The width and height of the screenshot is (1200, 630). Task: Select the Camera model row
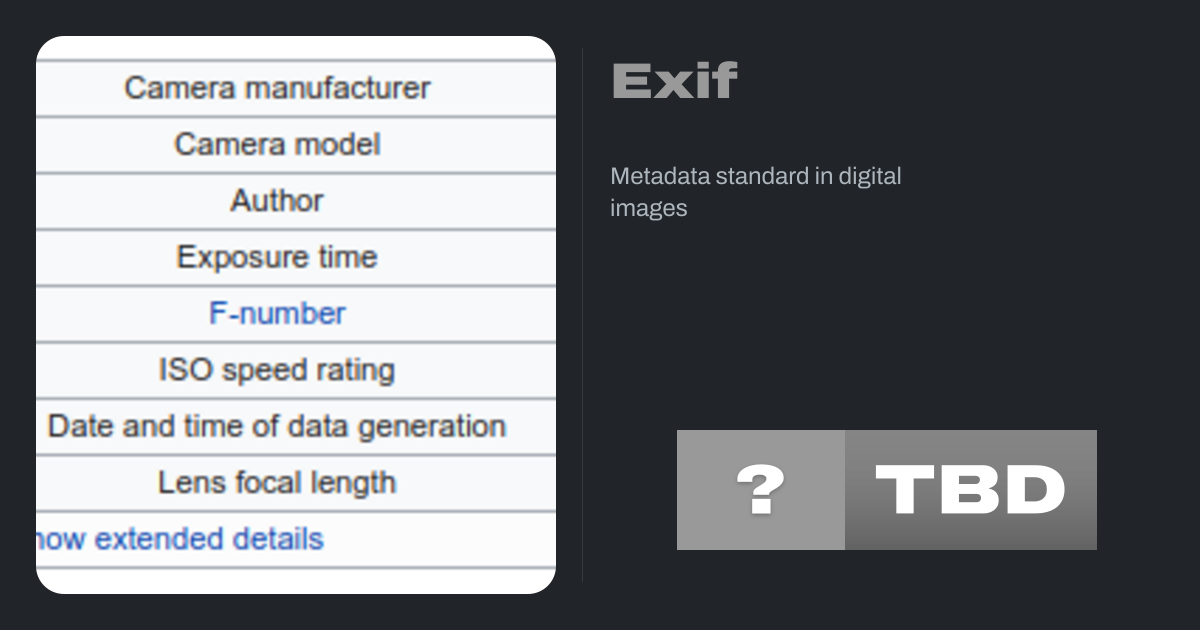pyautogui.click(x=277, y=145)
